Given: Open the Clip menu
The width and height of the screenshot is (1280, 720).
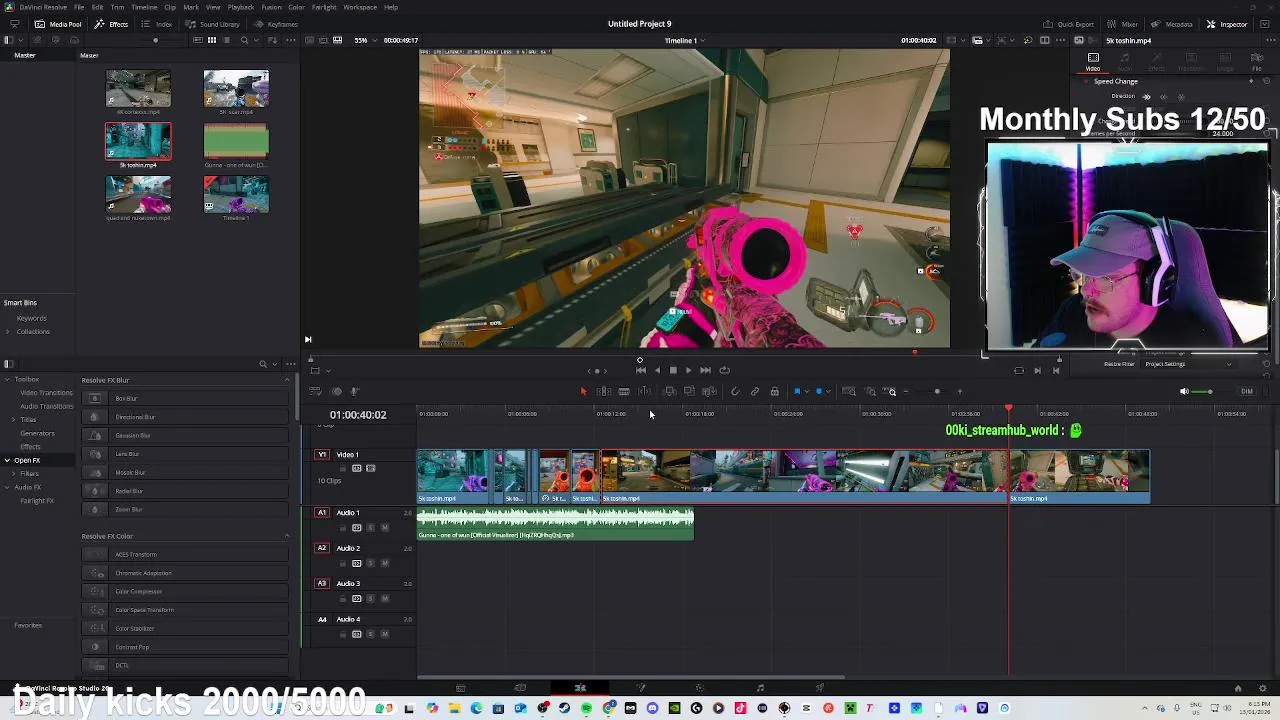Looking at the screenshot, I should pos(170,7).
